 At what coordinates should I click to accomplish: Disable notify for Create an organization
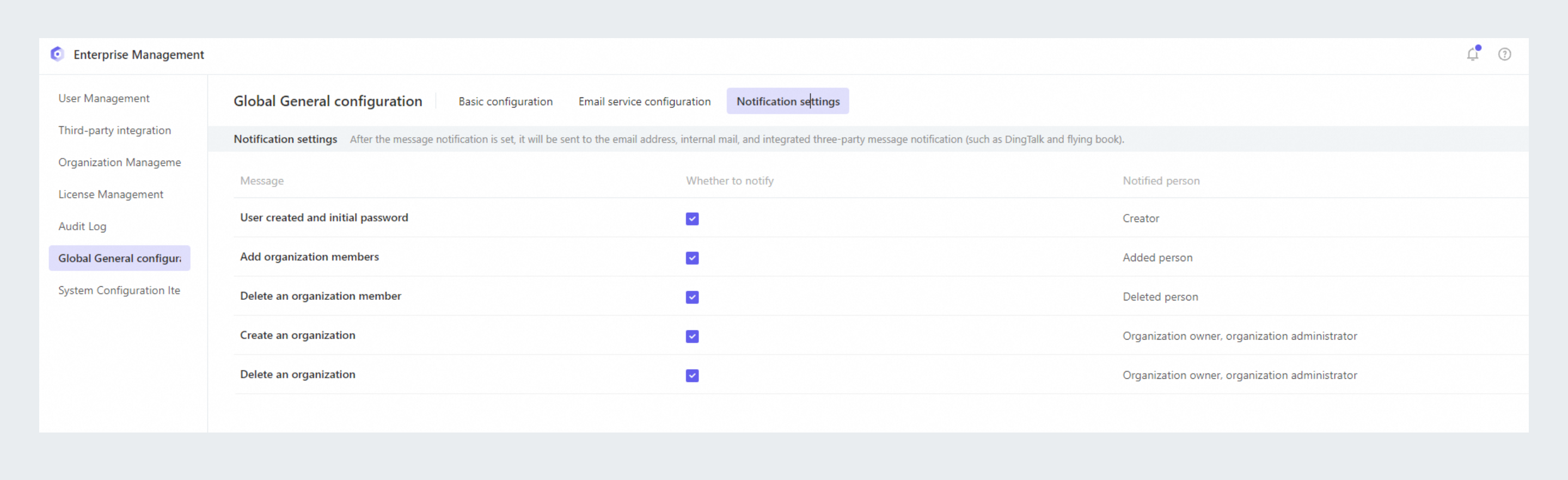[692, 336]
